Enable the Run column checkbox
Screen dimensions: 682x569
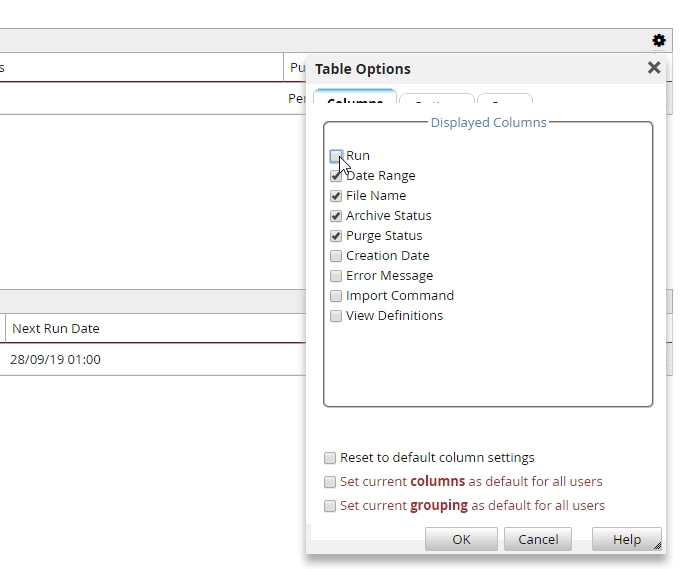point(336,156)
